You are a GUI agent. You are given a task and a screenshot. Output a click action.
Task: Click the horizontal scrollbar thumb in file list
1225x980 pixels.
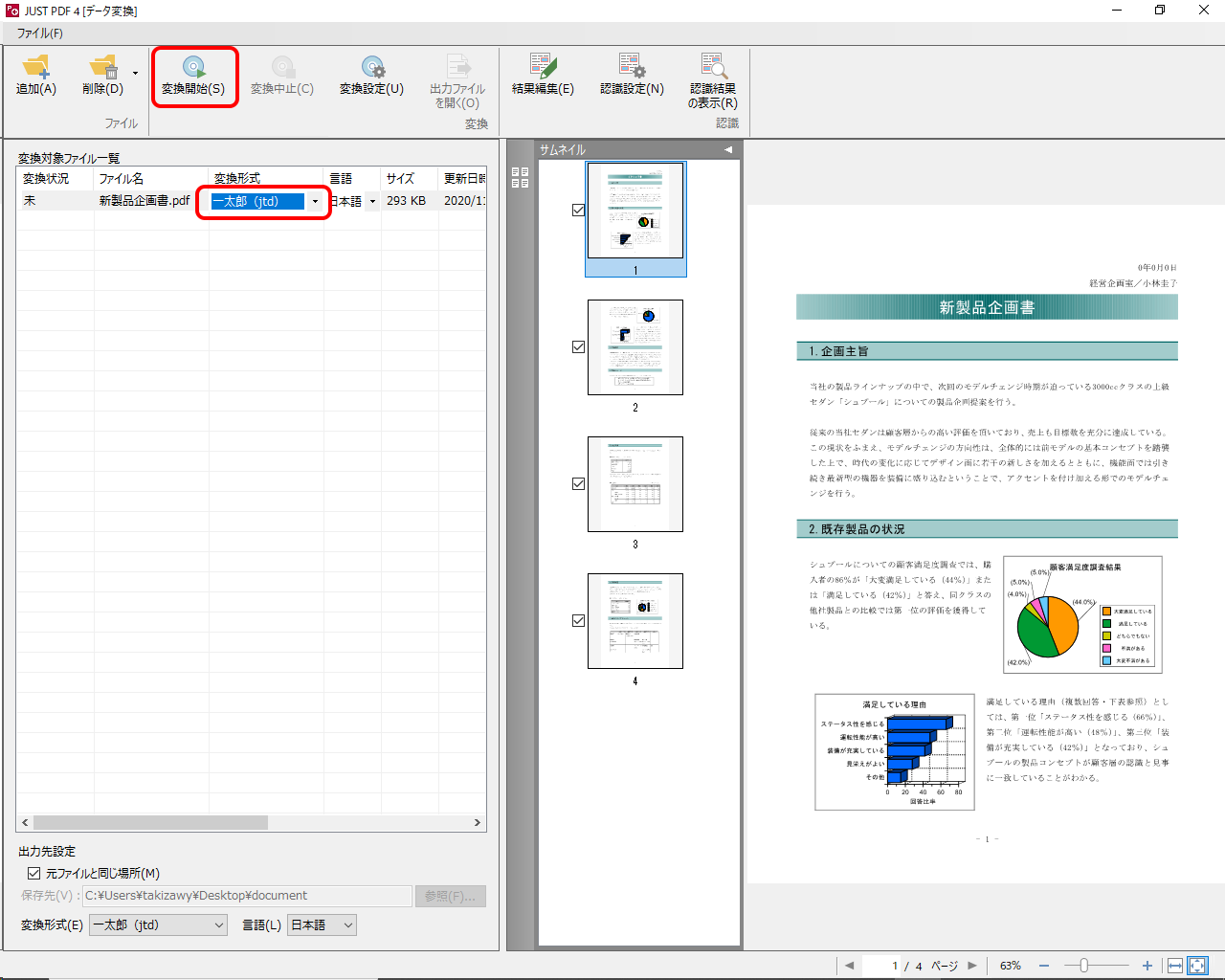151,823
